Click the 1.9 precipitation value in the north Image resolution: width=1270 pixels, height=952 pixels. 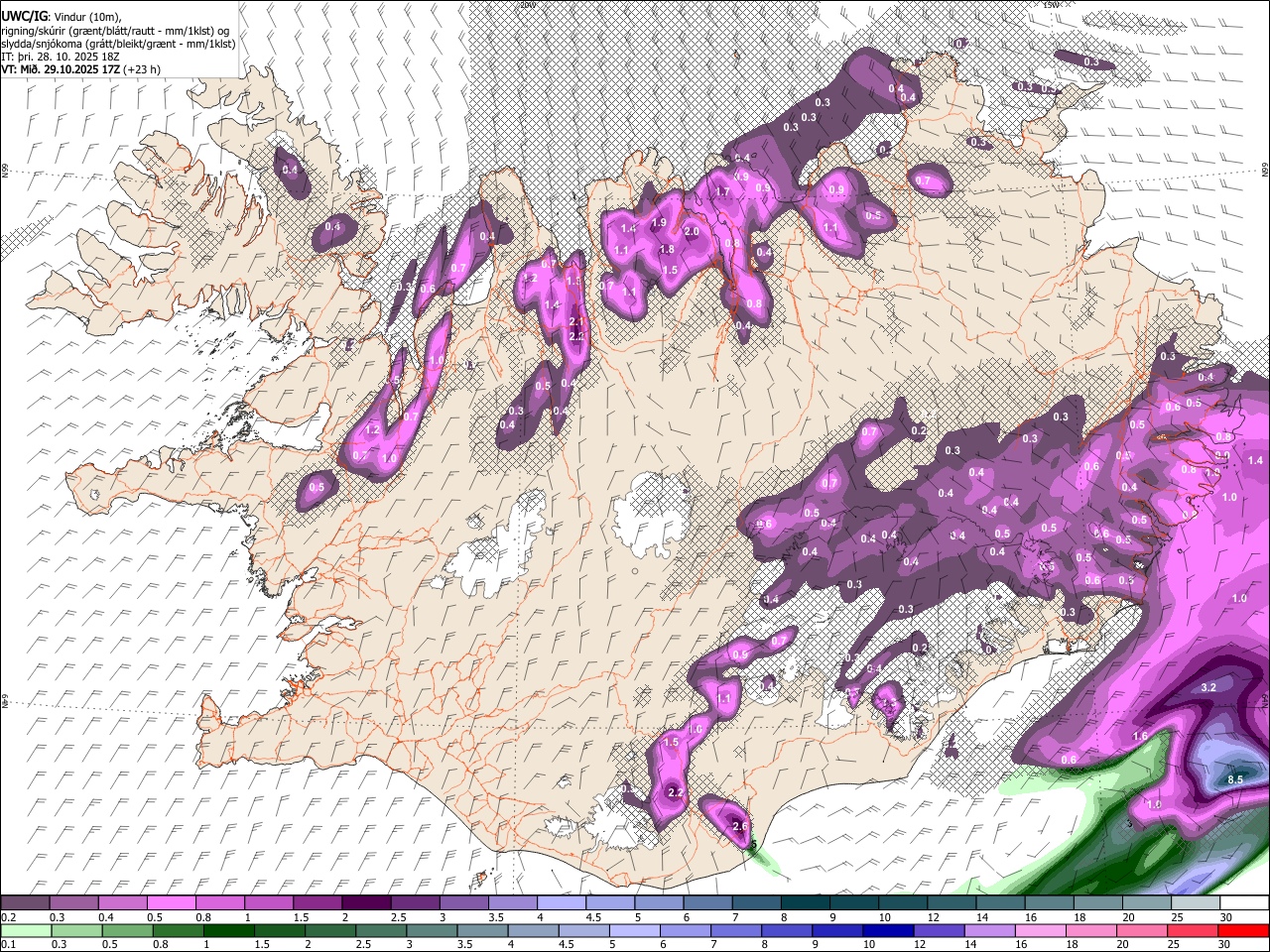tap(659, 223)
